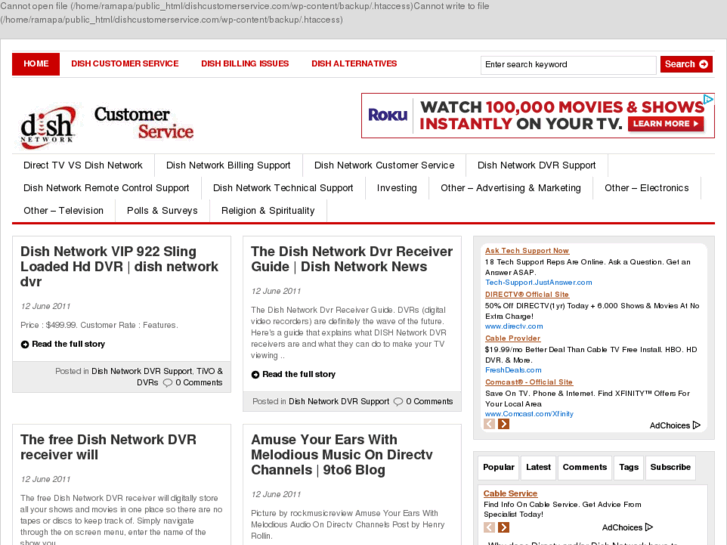Viewport: 727px width, 545px height.
Task: Click the comment bubble icon under the VIP 922 post
Action: pos(167,383)
